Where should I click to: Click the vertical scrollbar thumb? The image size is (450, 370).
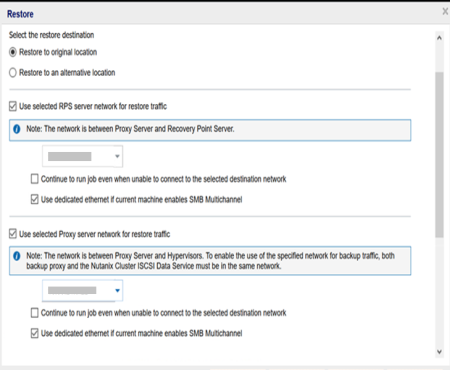(439, 155)
